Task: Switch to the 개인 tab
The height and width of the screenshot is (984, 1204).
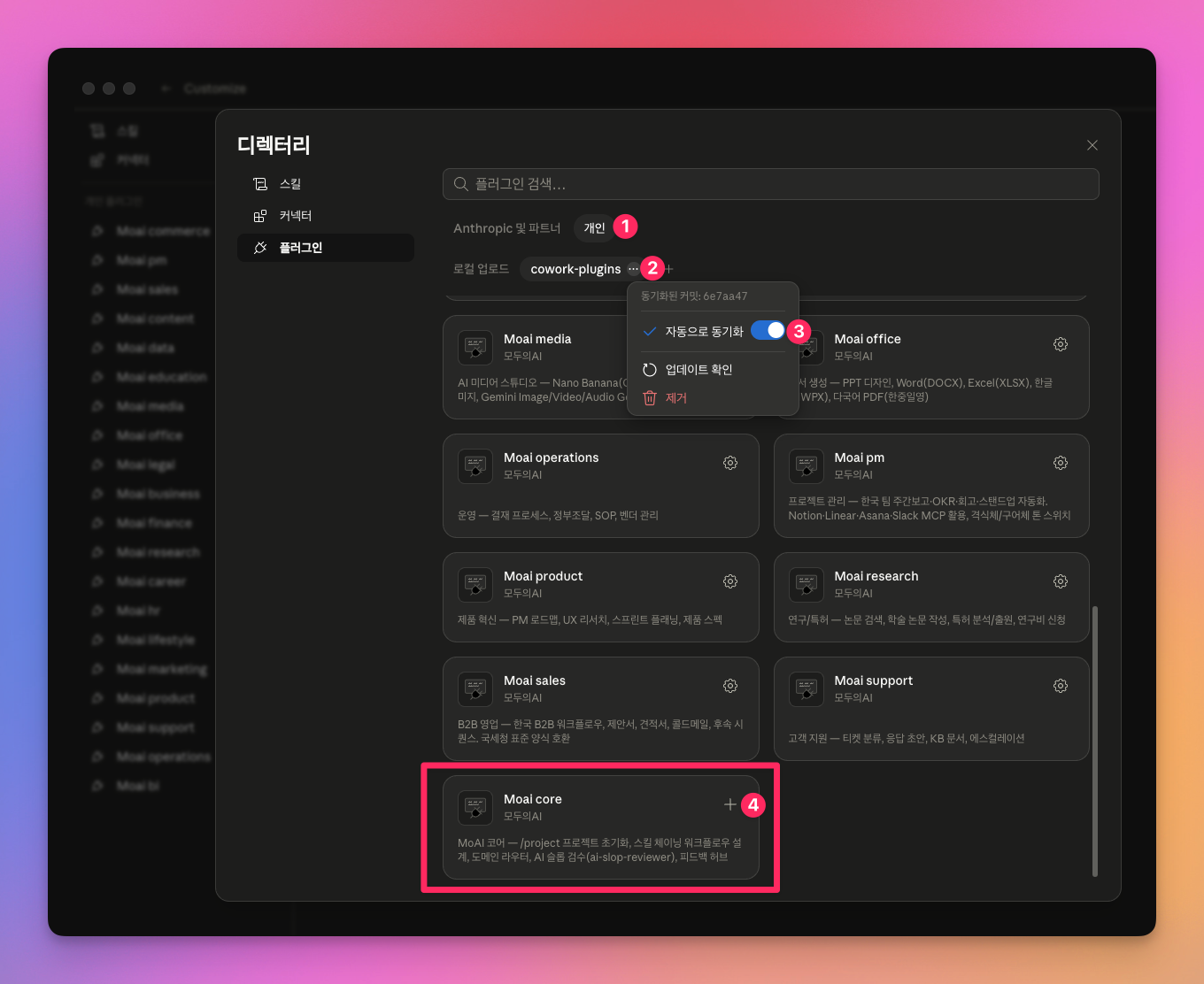Action: pyautogui.click(x=595, y=228)
